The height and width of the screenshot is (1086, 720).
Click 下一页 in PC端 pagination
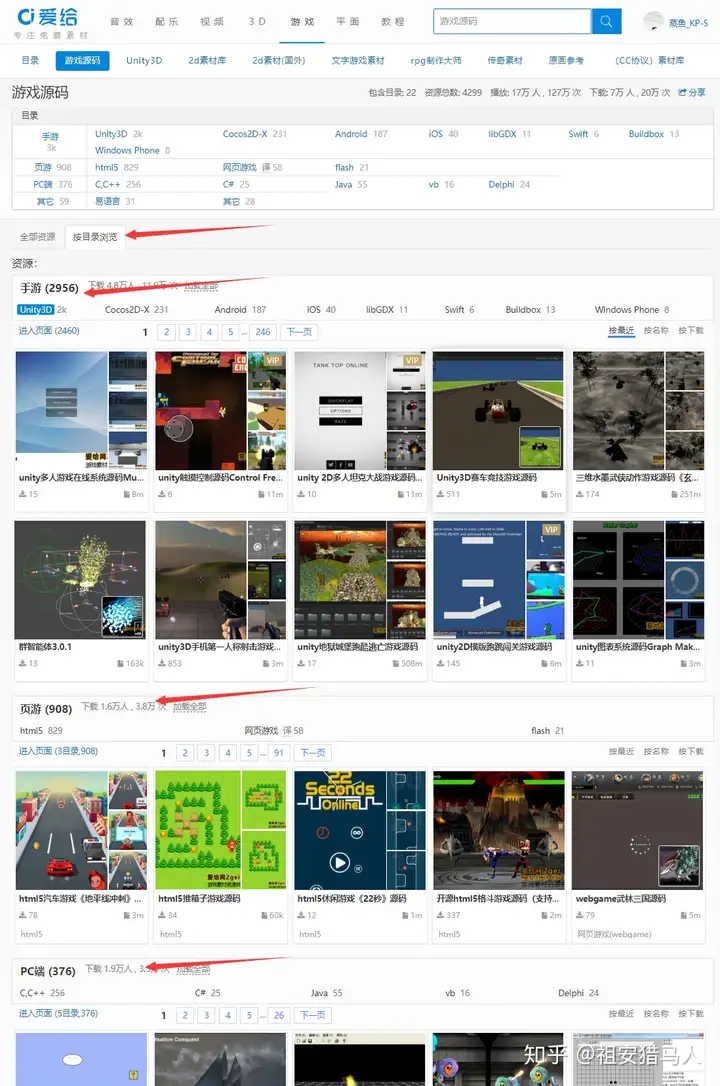(x=313, y=1015)
